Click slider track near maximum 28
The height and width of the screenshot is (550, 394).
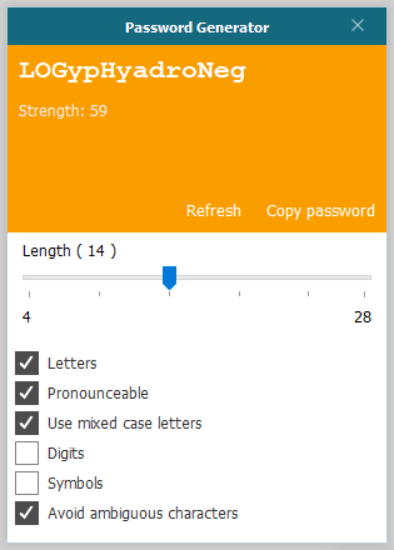pos(363,277)
